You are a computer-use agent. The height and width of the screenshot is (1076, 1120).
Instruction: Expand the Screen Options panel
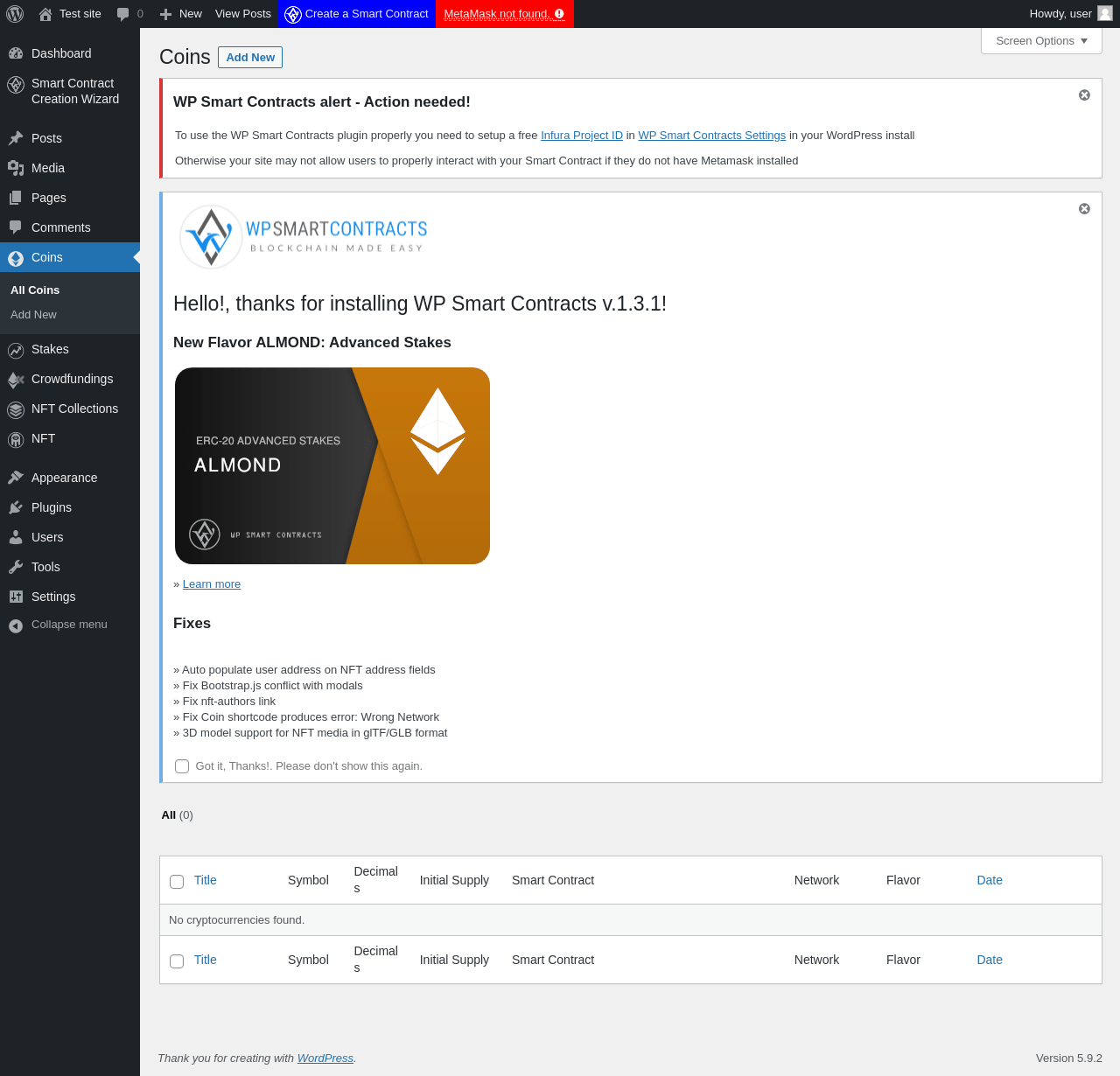1041,41
